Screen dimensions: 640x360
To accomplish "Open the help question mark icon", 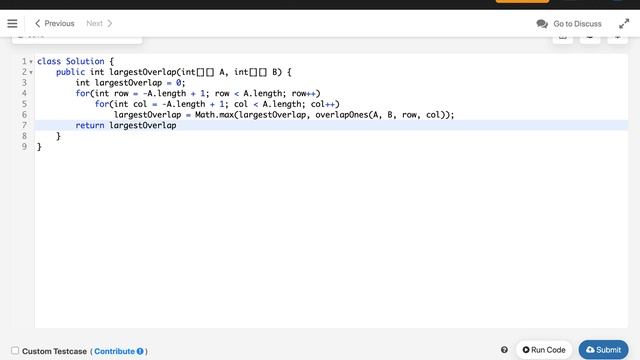I will pyautogui.click(x=504, y=350).
